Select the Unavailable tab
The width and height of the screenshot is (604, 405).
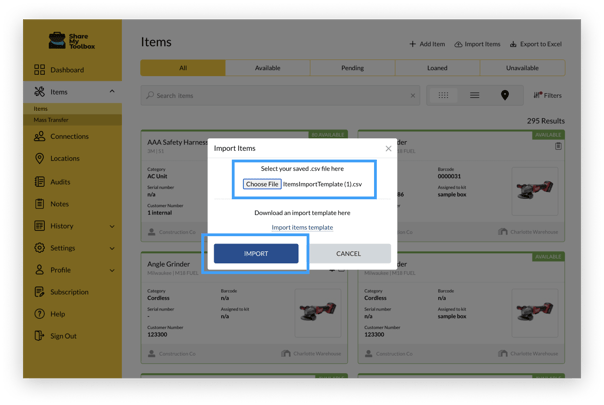tap(522, 68)
